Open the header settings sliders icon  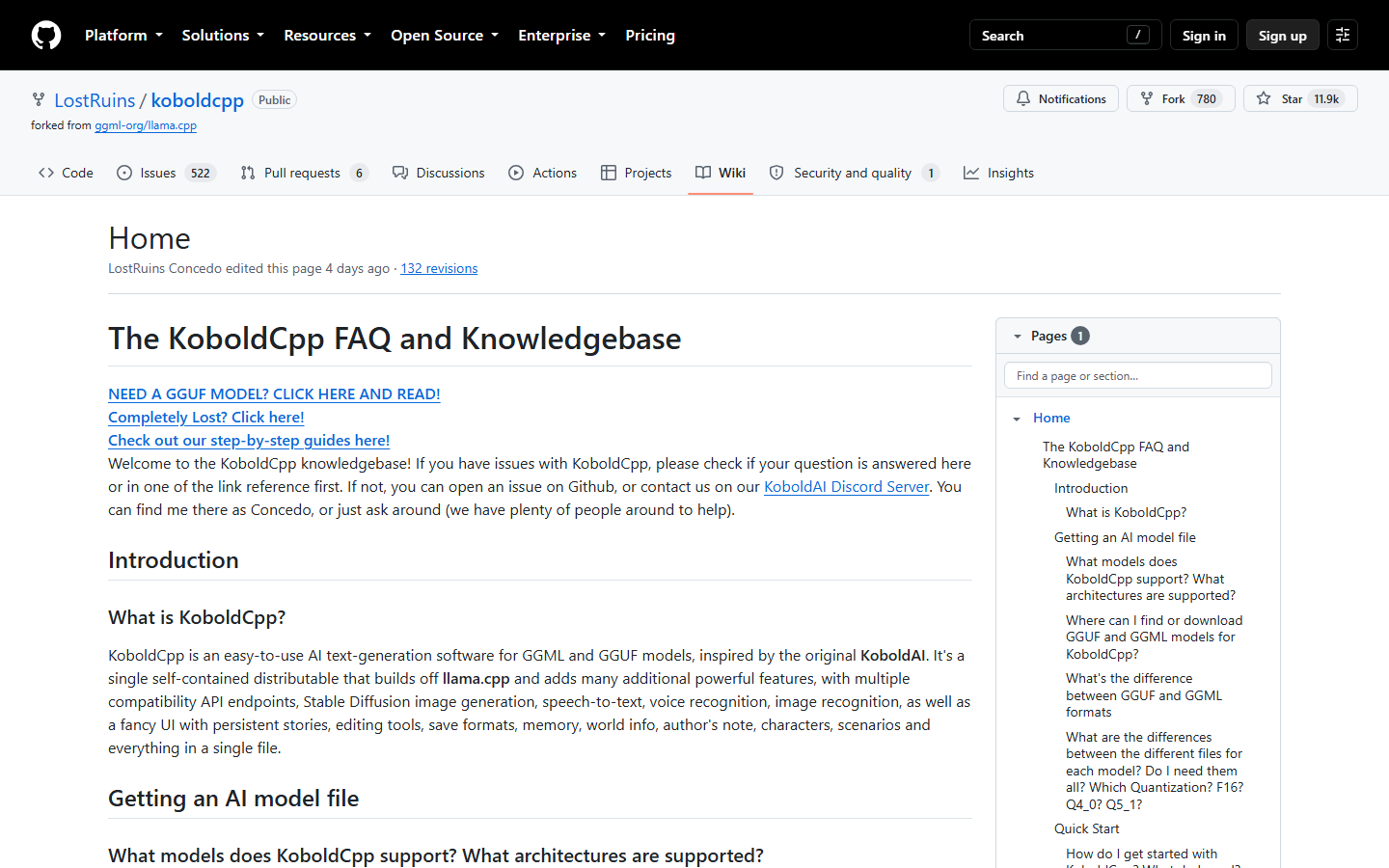click(1343, 36)
